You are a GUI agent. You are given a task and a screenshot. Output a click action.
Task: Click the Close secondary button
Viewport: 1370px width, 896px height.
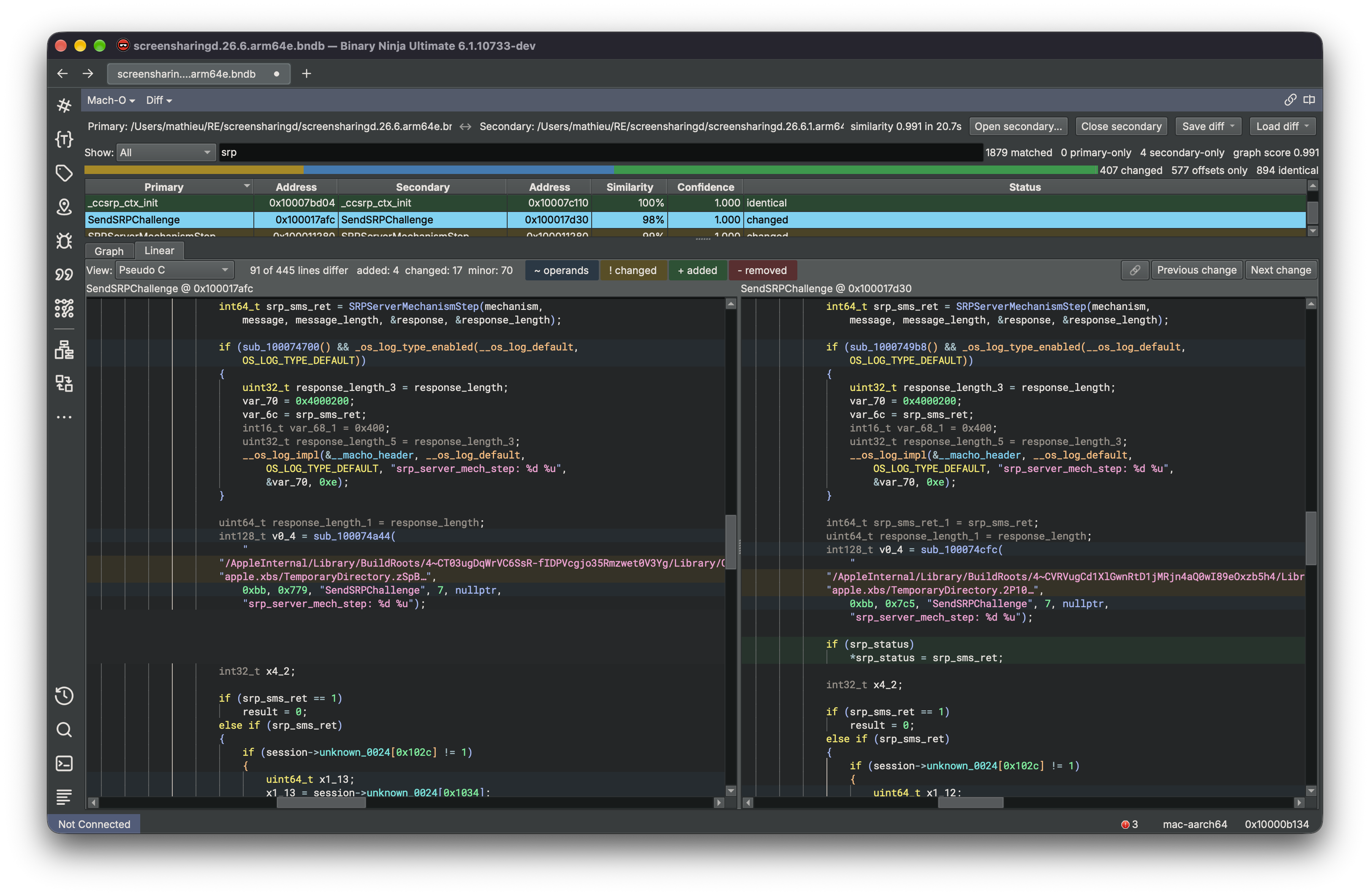pyautogui.click(x=1121, y=127)
